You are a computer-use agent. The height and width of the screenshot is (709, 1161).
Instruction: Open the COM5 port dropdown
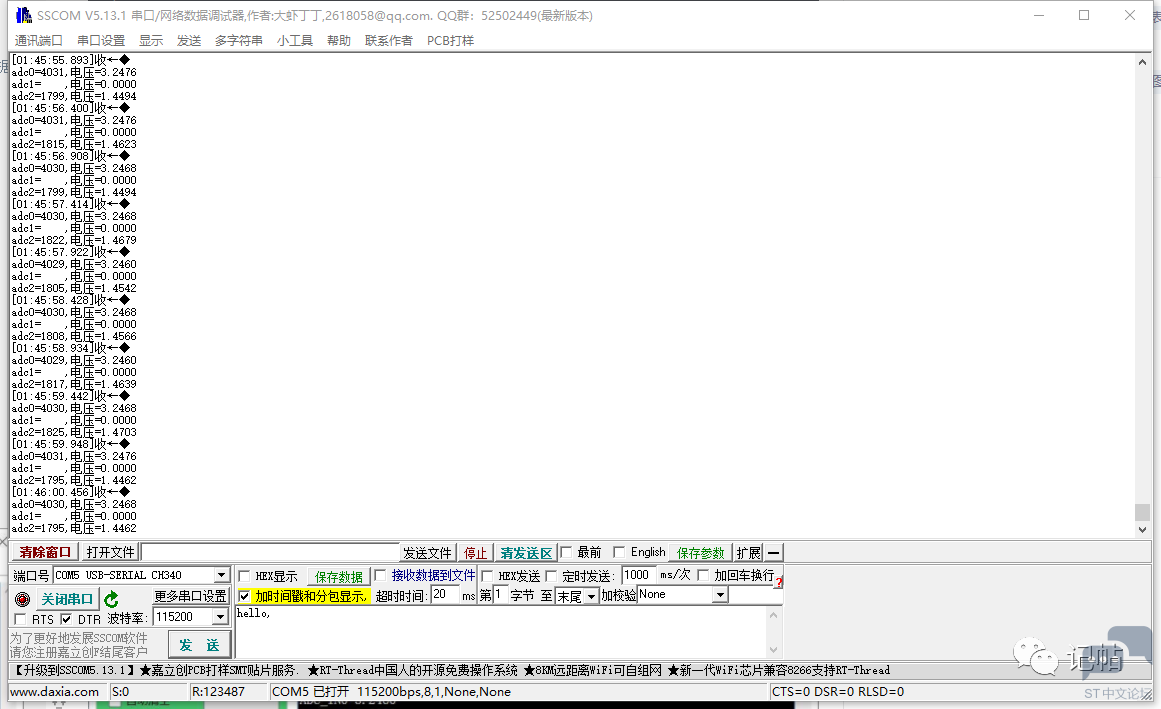[221, 575]
